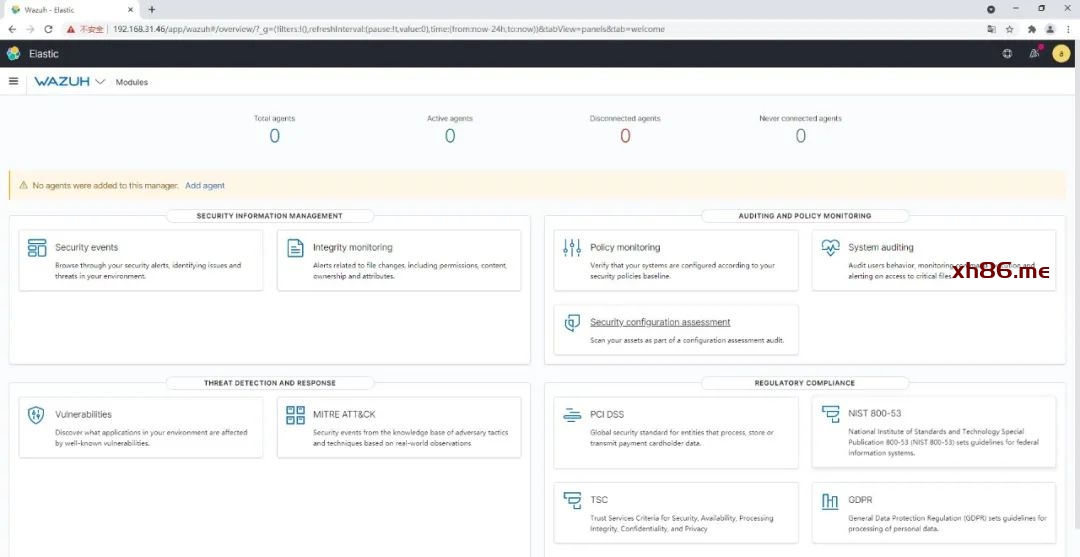Click the Add agent link
The width and height of the screenshot is (1080, 557).
click(x=205, y=186)
